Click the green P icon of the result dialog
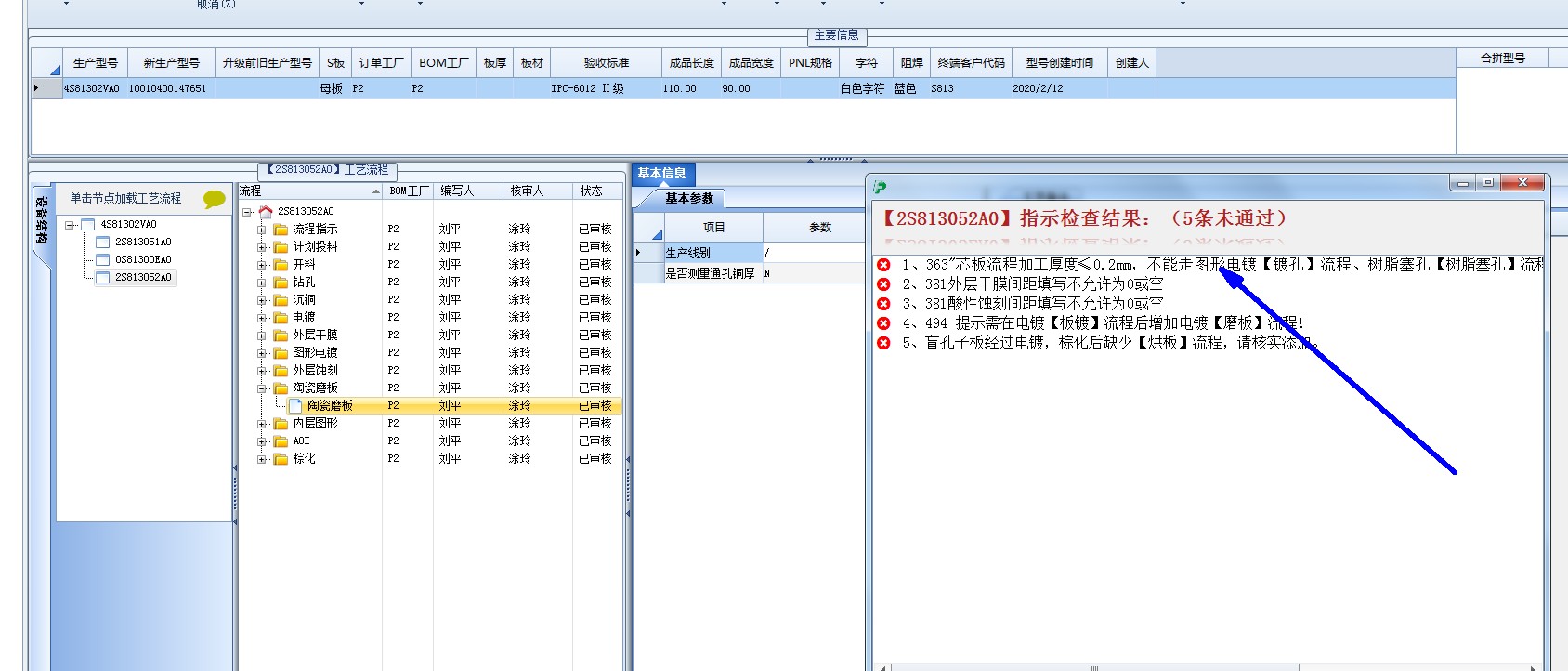Screen dimensions: 1568x671 pos(880,187)
